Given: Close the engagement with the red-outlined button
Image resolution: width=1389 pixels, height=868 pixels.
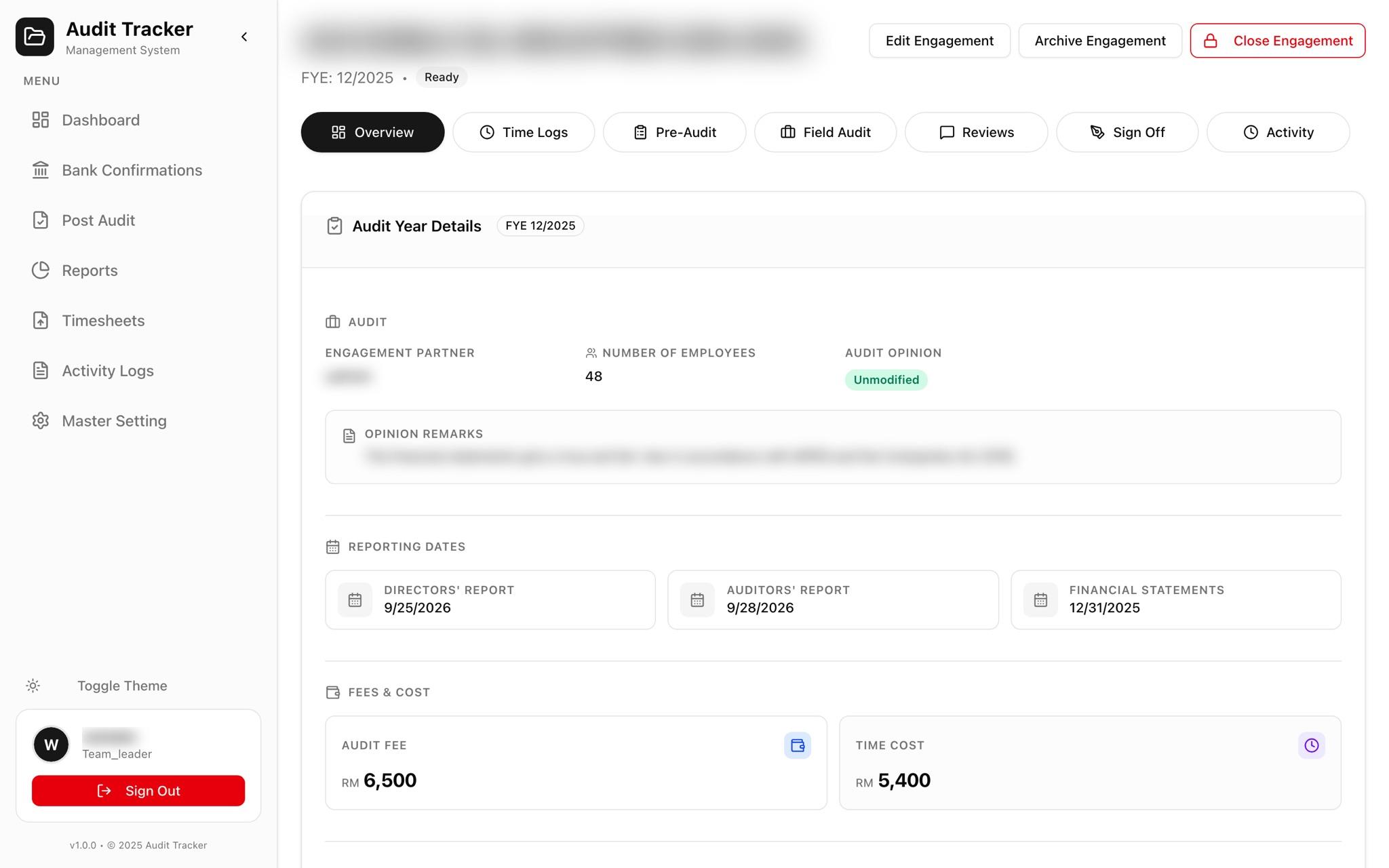Looking at the screenshot, I should (1278, 41).
